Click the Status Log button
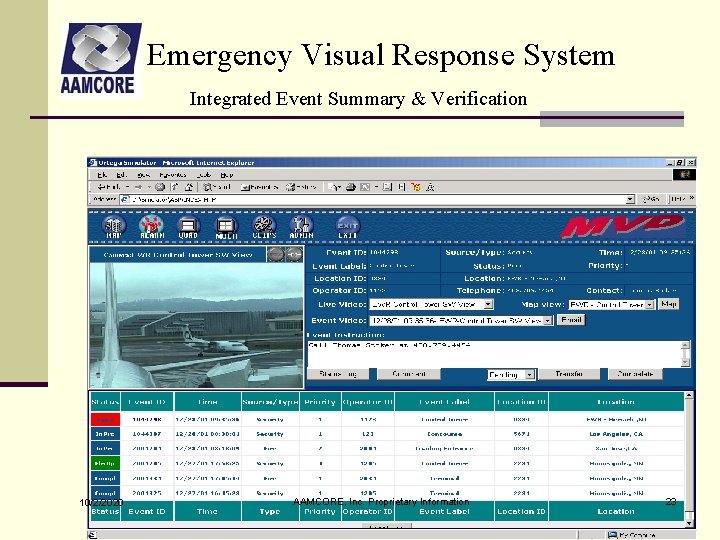 (x=338, y=374)
